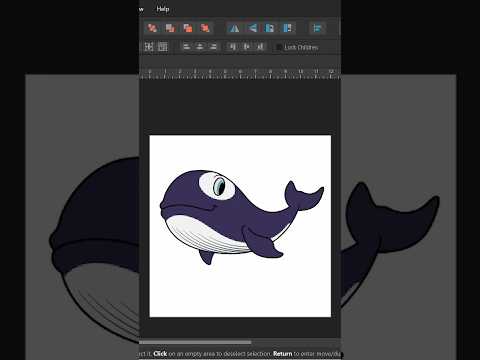Viewport: 480px width, 360px height.
Task: Align objects to the top
Action: (233, 47)
